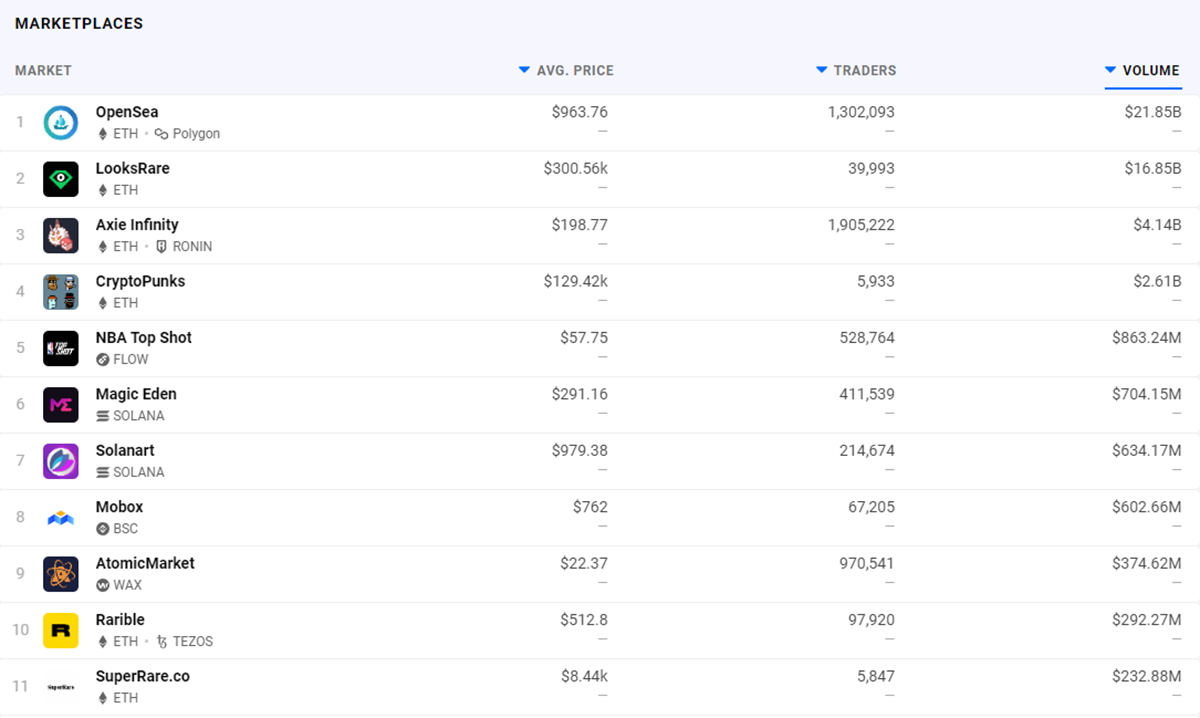1200x718 pixels.
Task: Click LooksRare's volume value $16.85B
Action: [x=1153, y=168]
